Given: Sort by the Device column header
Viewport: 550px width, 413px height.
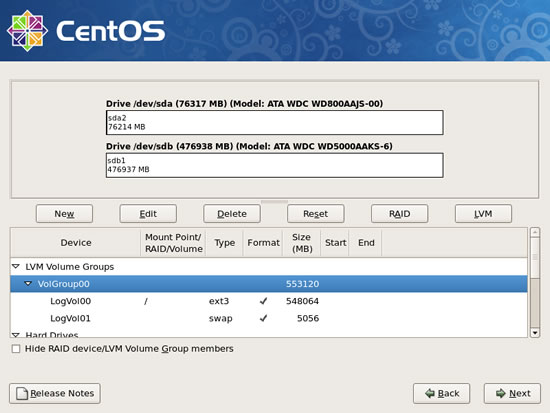Looking at the screenshot, I should tap(76, 243).
